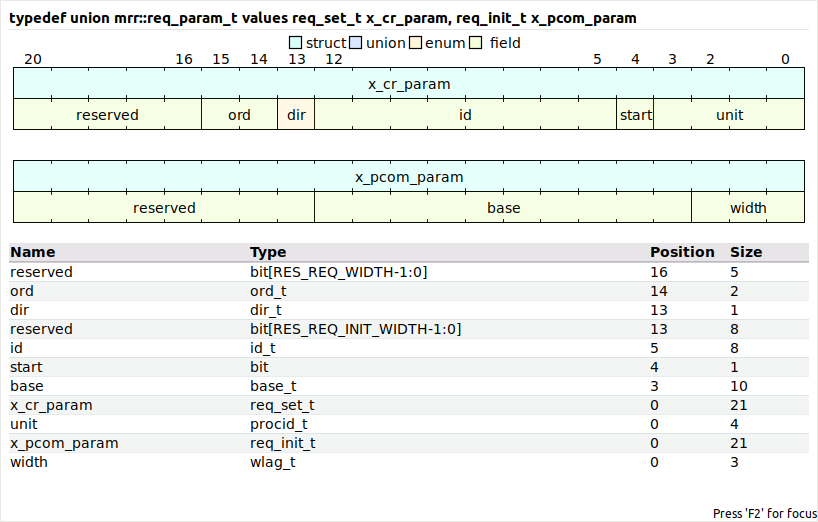Click the base field block in diagram
The width and height of the screenshot is (818, 522).
tap(503, 208)
